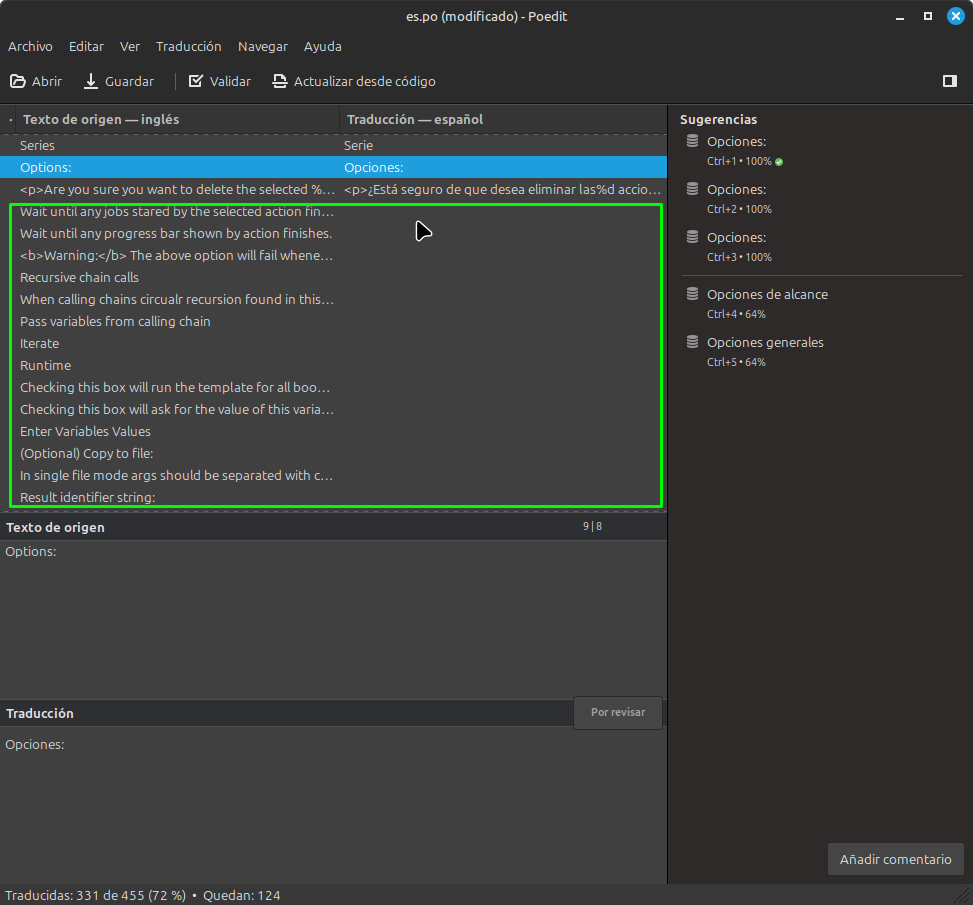Sort by Texto de origen column header
The height and width of the screenshot is (905, 973).
tap(100, 119)
